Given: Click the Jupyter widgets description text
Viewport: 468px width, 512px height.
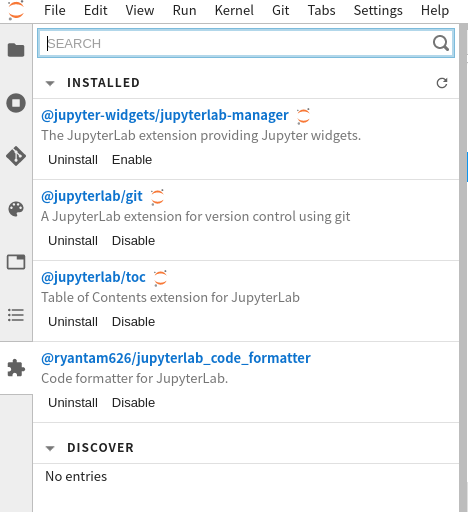Looking at the screenshot, I should tap(201, 136).
